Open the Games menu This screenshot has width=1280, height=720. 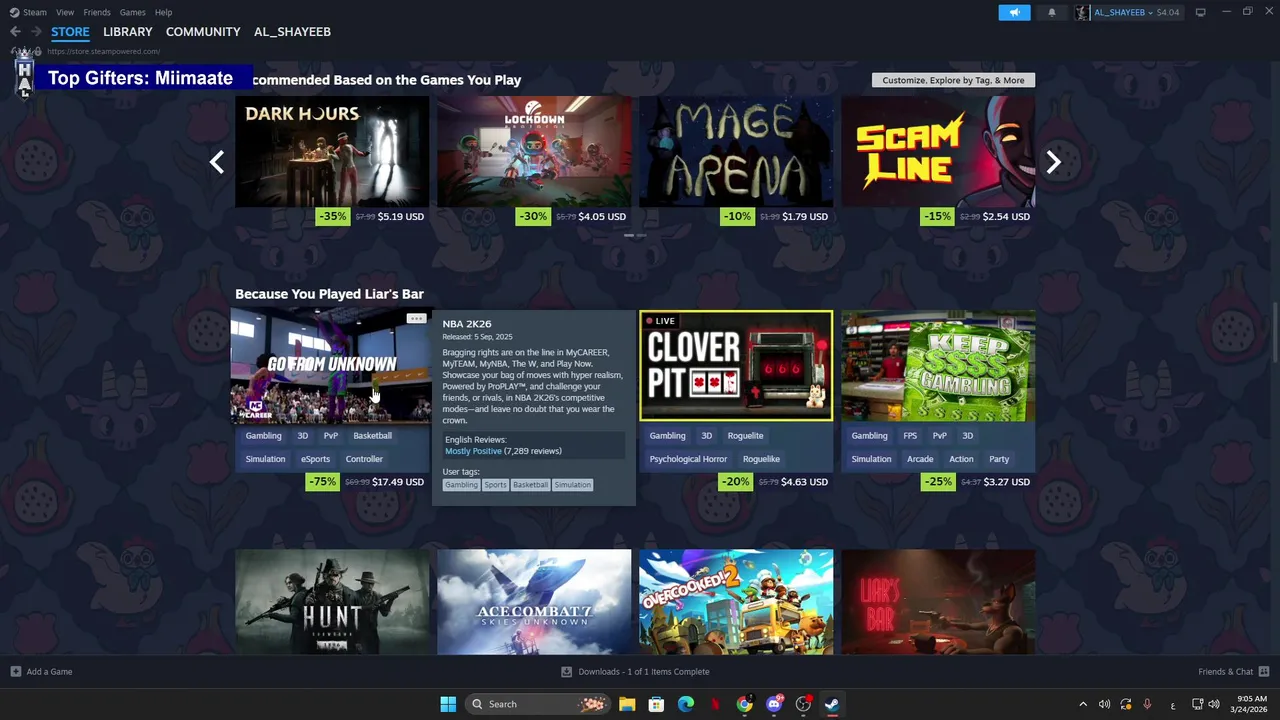click(x=132, y=12)
